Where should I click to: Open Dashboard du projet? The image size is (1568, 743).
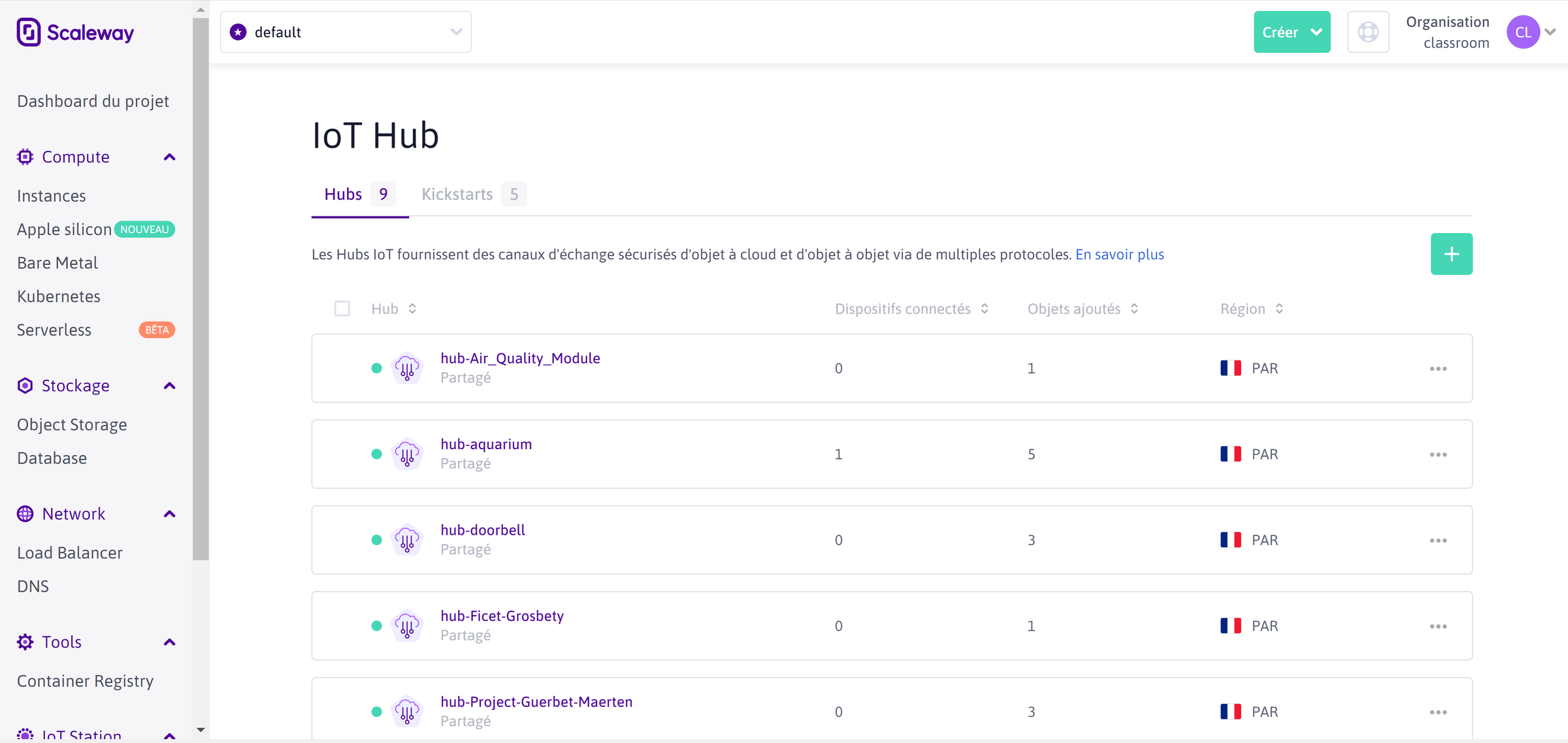(93, 101)
